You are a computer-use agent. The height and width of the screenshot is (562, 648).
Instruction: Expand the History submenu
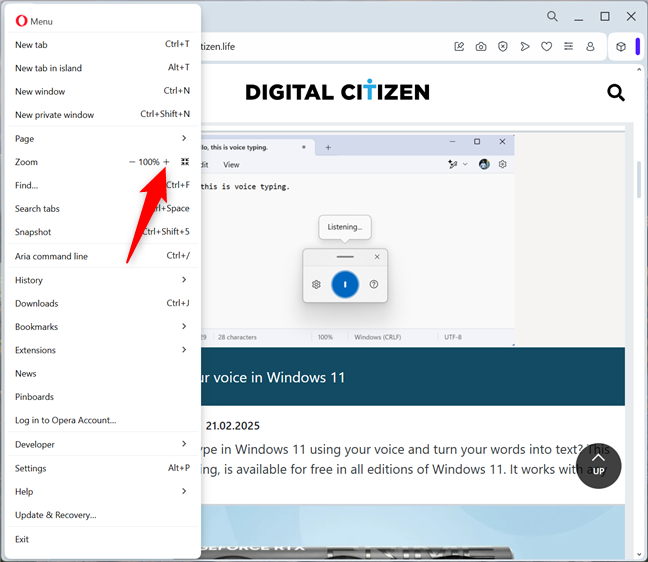point(103,280)
